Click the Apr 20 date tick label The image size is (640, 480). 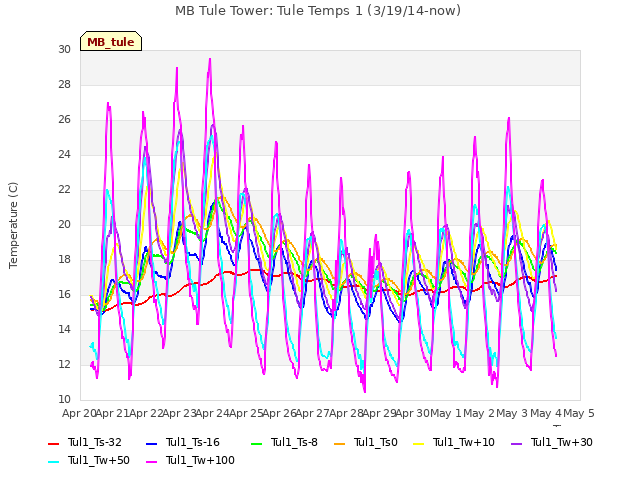click(79, 413)
